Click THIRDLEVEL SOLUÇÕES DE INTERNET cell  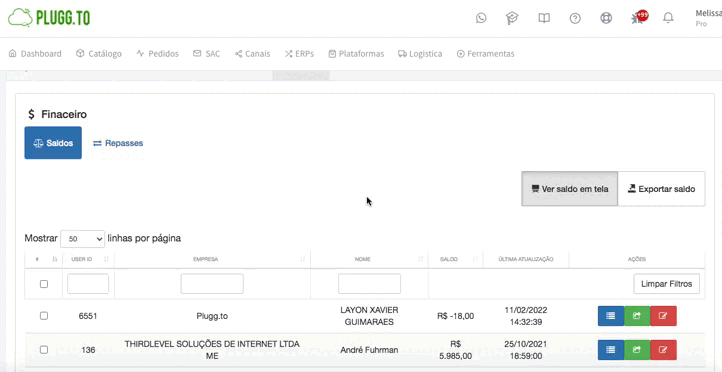[212, 350]
